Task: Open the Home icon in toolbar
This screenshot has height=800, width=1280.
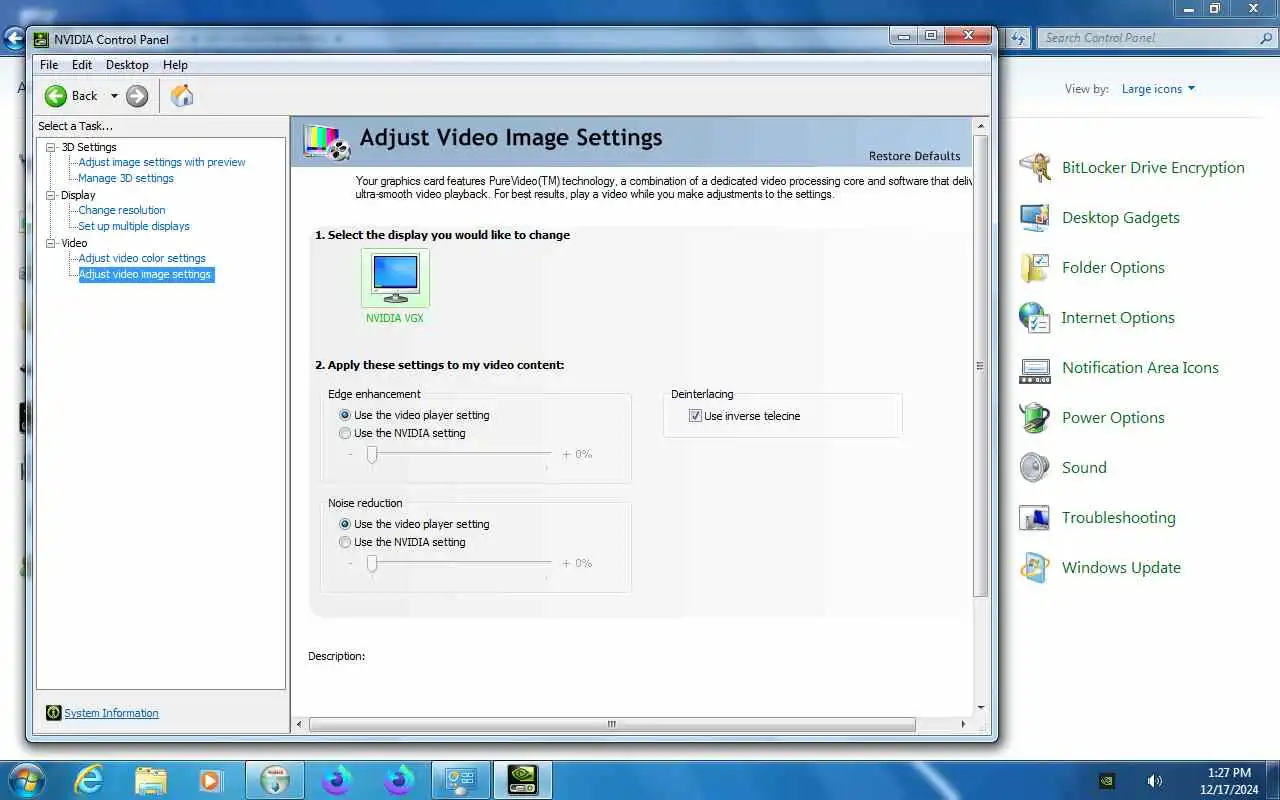Action: point(182,96)
